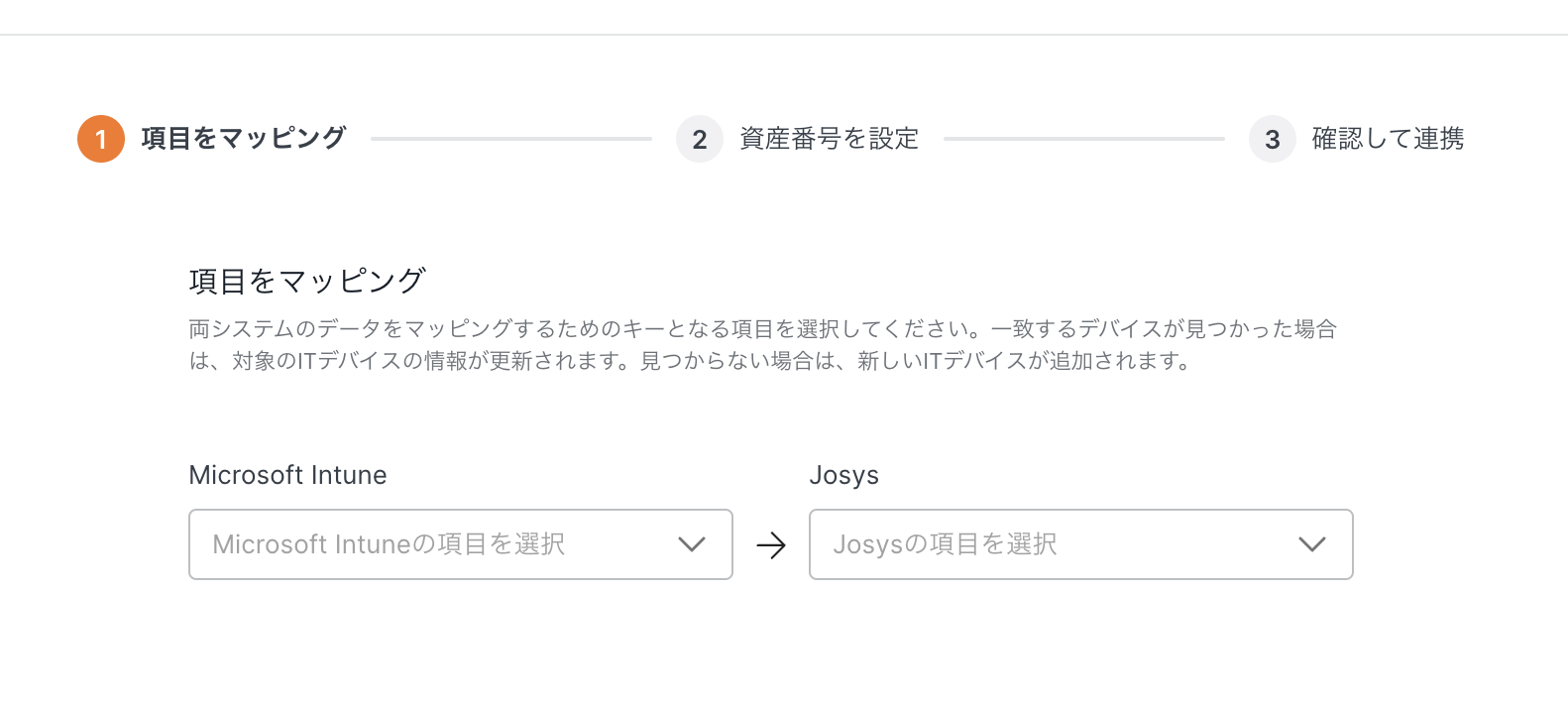Click the chevron in the Josys dropdown
1568x708 pixels.
[x=1311, y=544]
